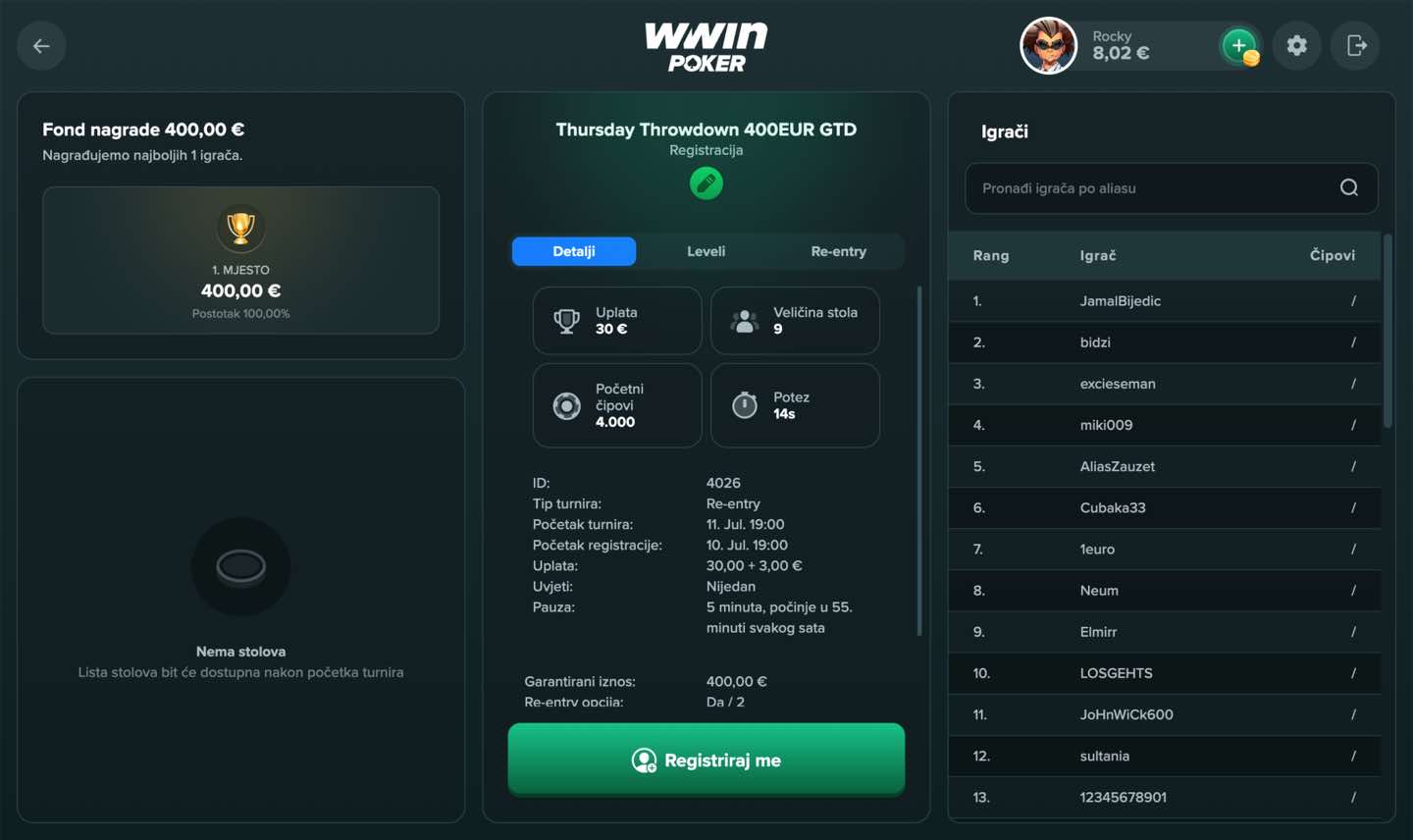Open settings with the gear icon

[x=1296, y=45]
